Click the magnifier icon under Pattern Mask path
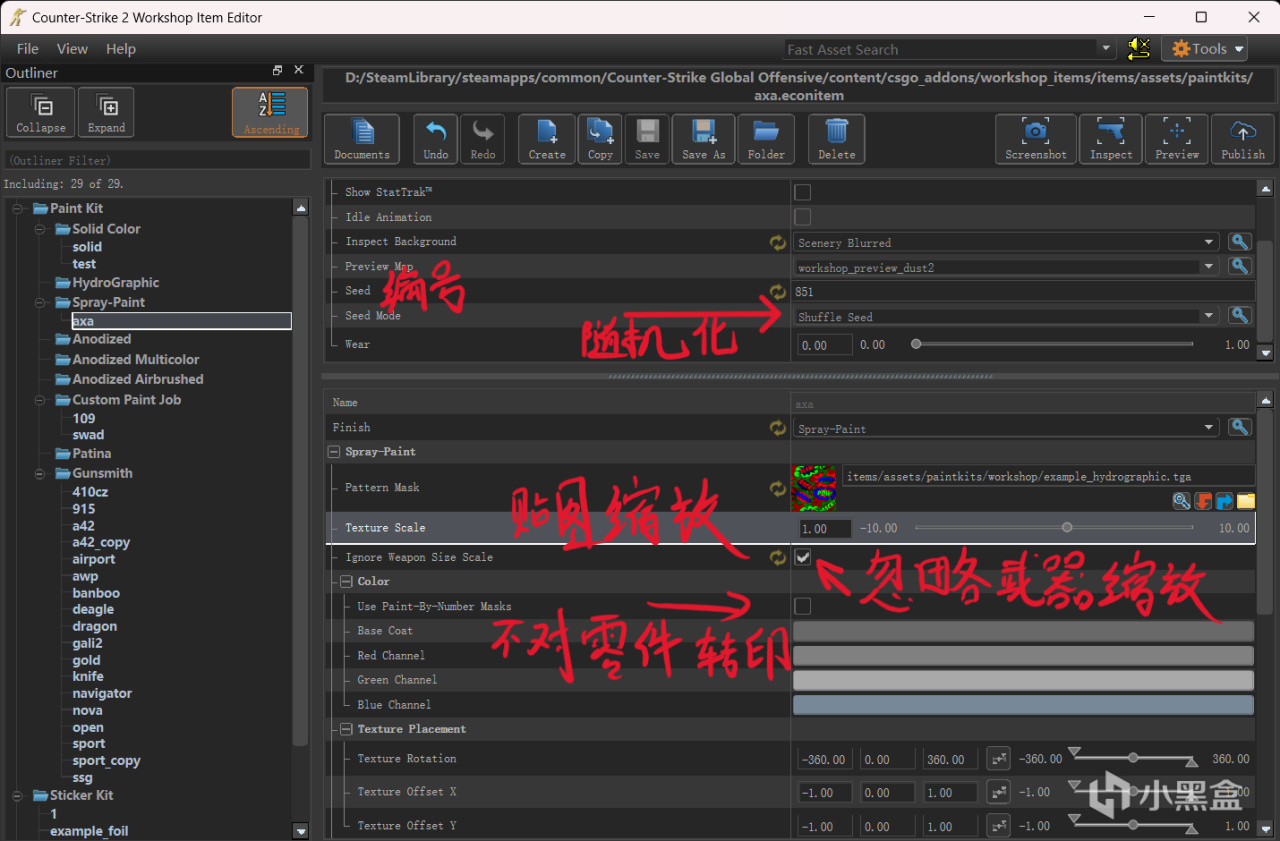Viewport: 1280px width, 841px height. [x=1182, y=501]
